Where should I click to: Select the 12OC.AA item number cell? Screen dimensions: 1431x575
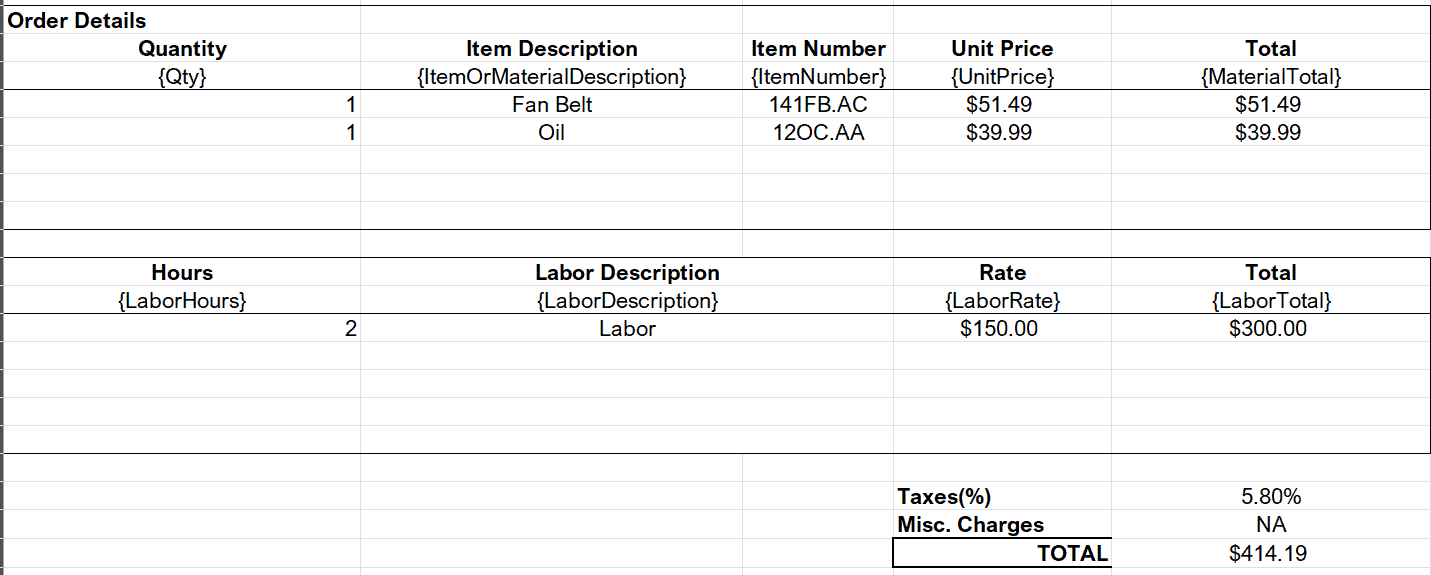pyautogui.click(x=818, y=132)
